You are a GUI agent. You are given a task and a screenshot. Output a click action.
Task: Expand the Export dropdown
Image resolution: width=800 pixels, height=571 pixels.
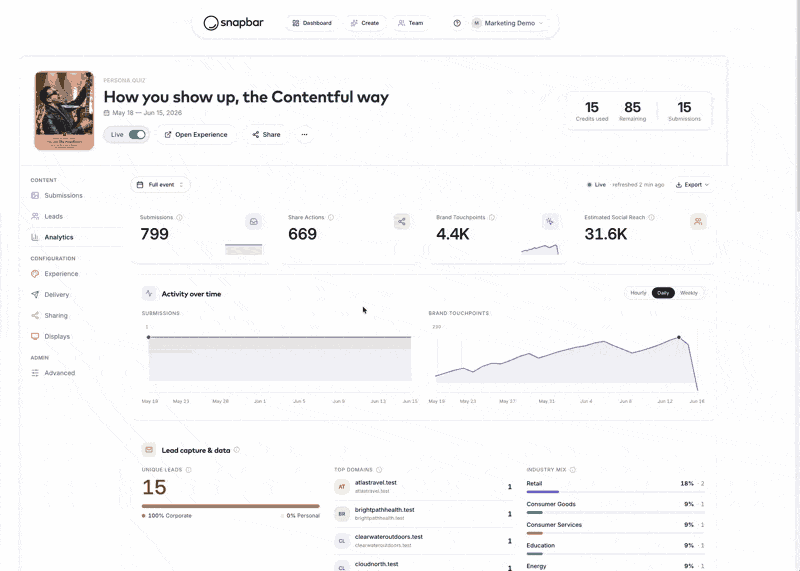coord(692,185)
